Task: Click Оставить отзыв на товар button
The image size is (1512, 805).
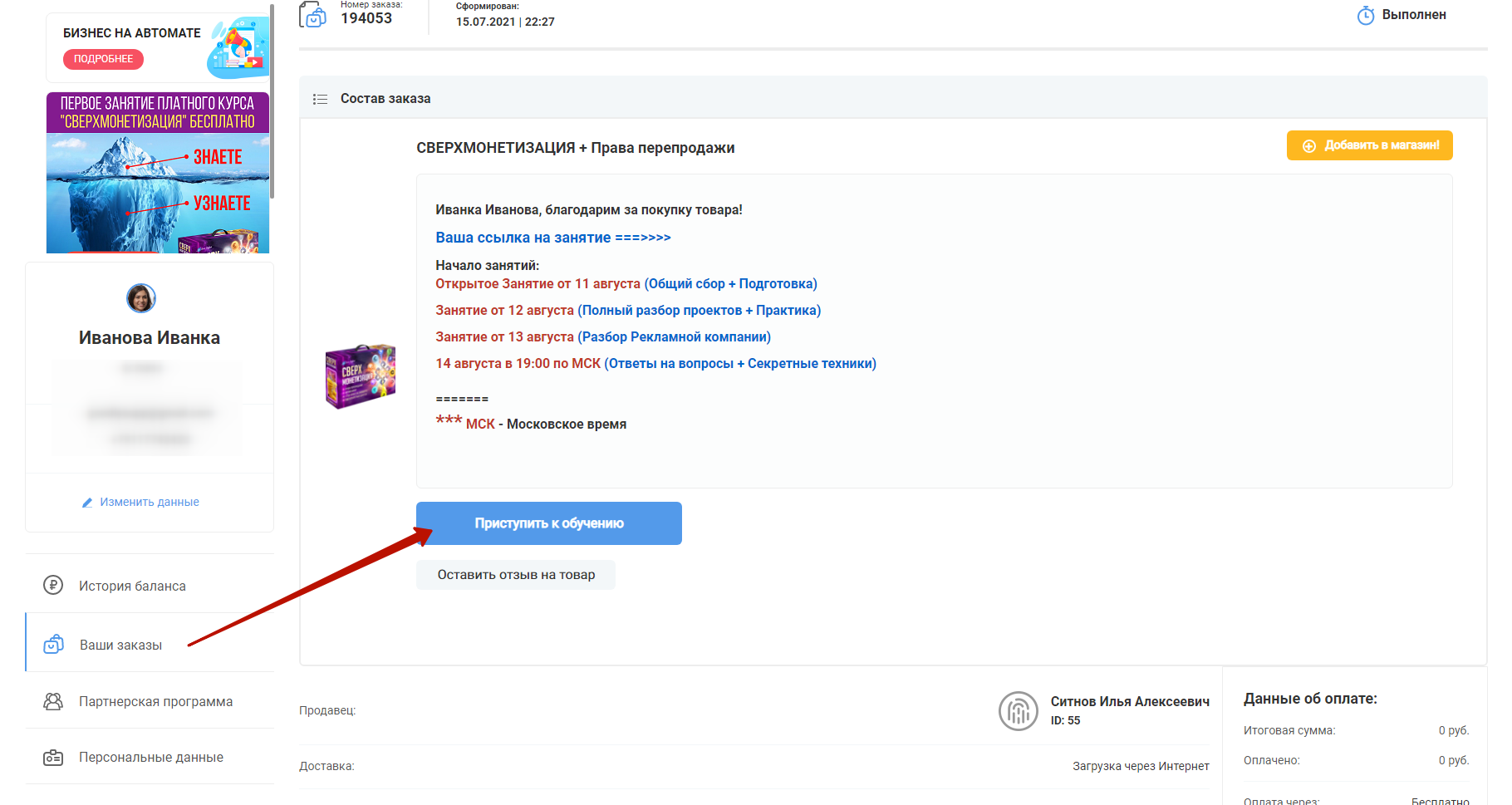Action: (516, 575)
